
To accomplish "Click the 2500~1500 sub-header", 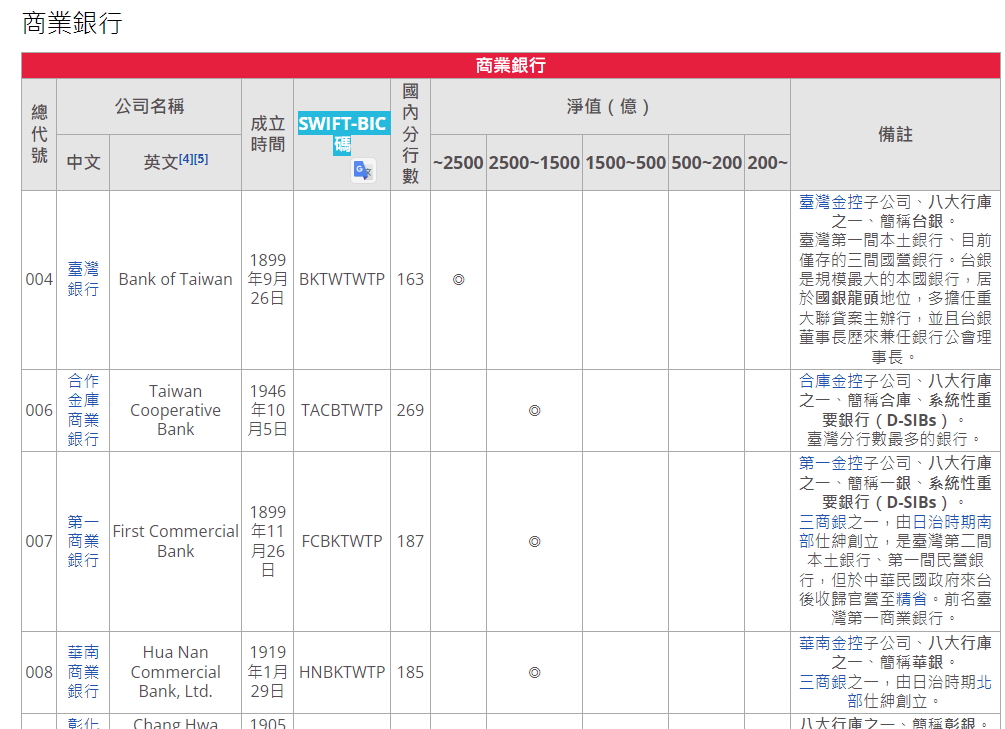I will [x=535, y=162].
